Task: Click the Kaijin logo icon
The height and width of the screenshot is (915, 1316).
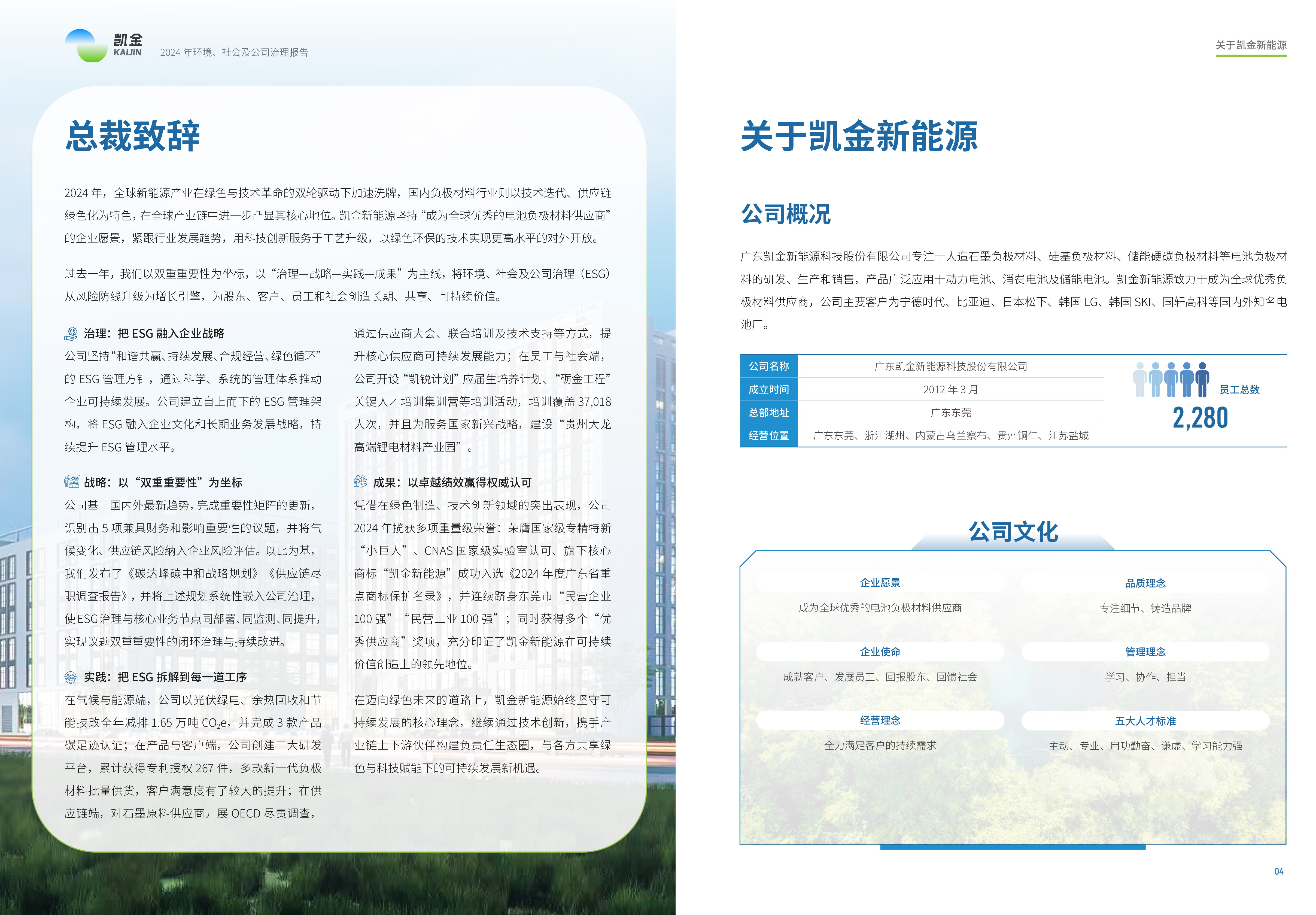Action: (x=86, y=45)
